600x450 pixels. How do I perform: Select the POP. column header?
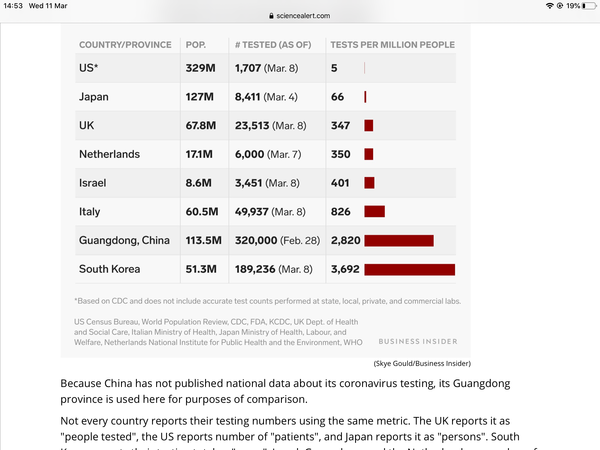196,45
